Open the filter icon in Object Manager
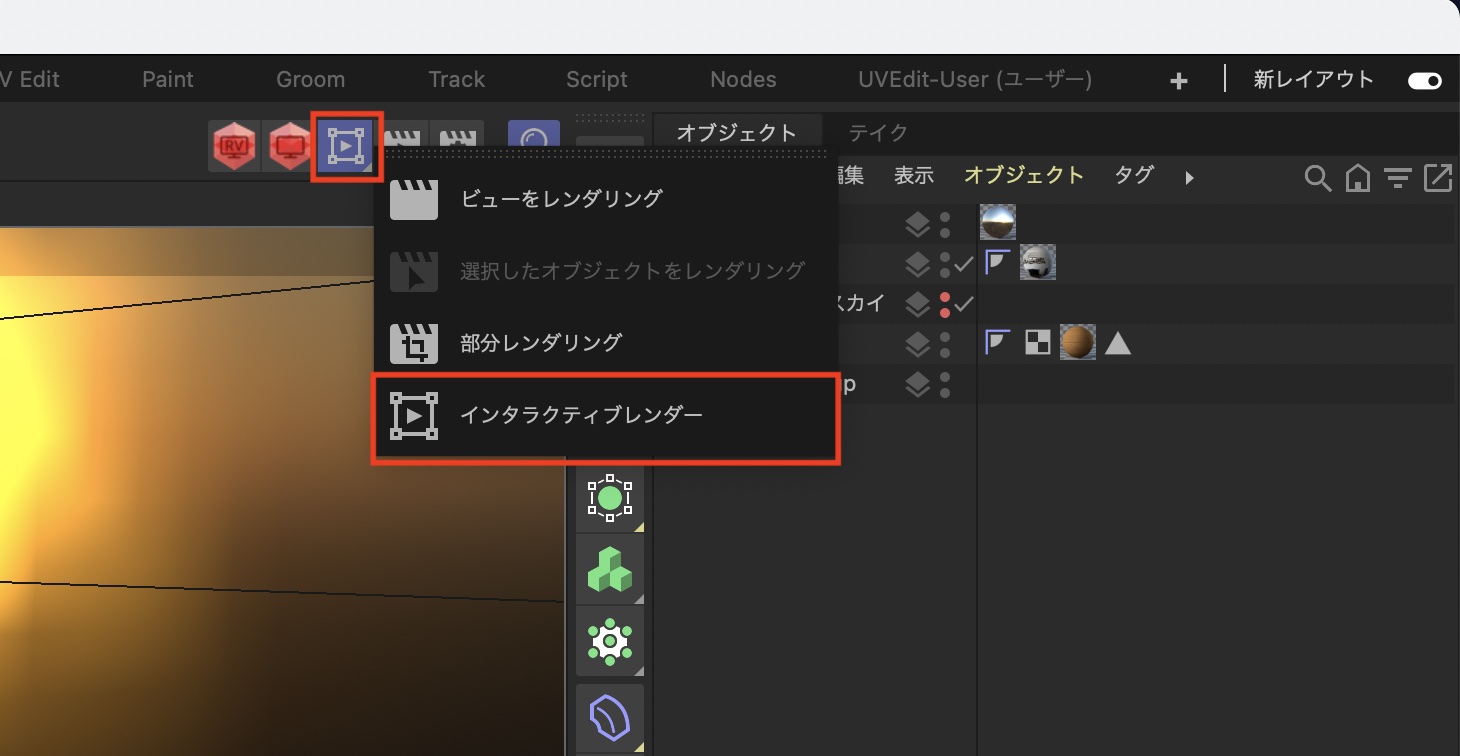The height and width of the screenshot is (756, 1460). pos(1397,178)
